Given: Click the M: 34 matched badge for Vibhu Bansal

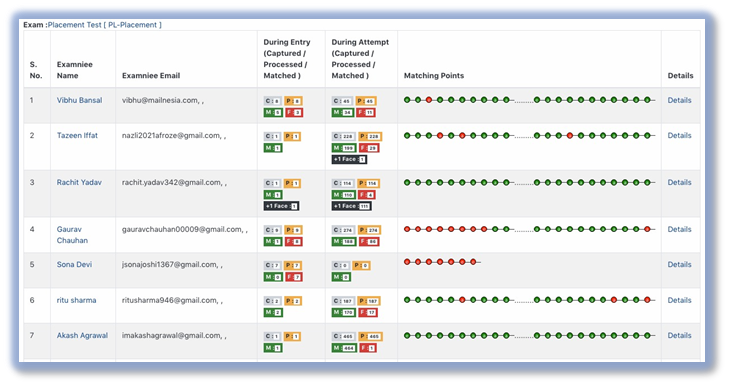Looking at the screenshot, I should point(343,112).
